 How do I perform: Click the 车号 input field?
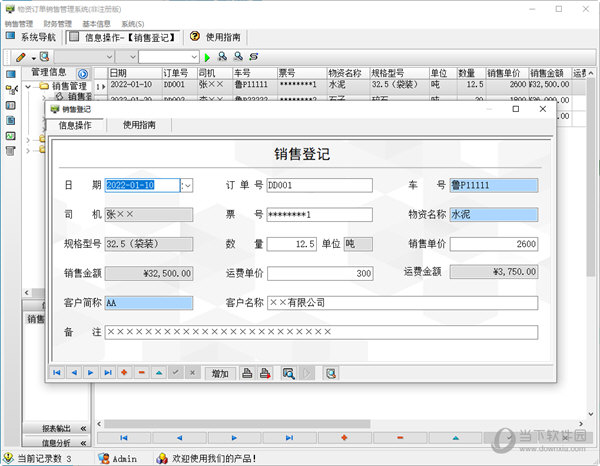494,186
